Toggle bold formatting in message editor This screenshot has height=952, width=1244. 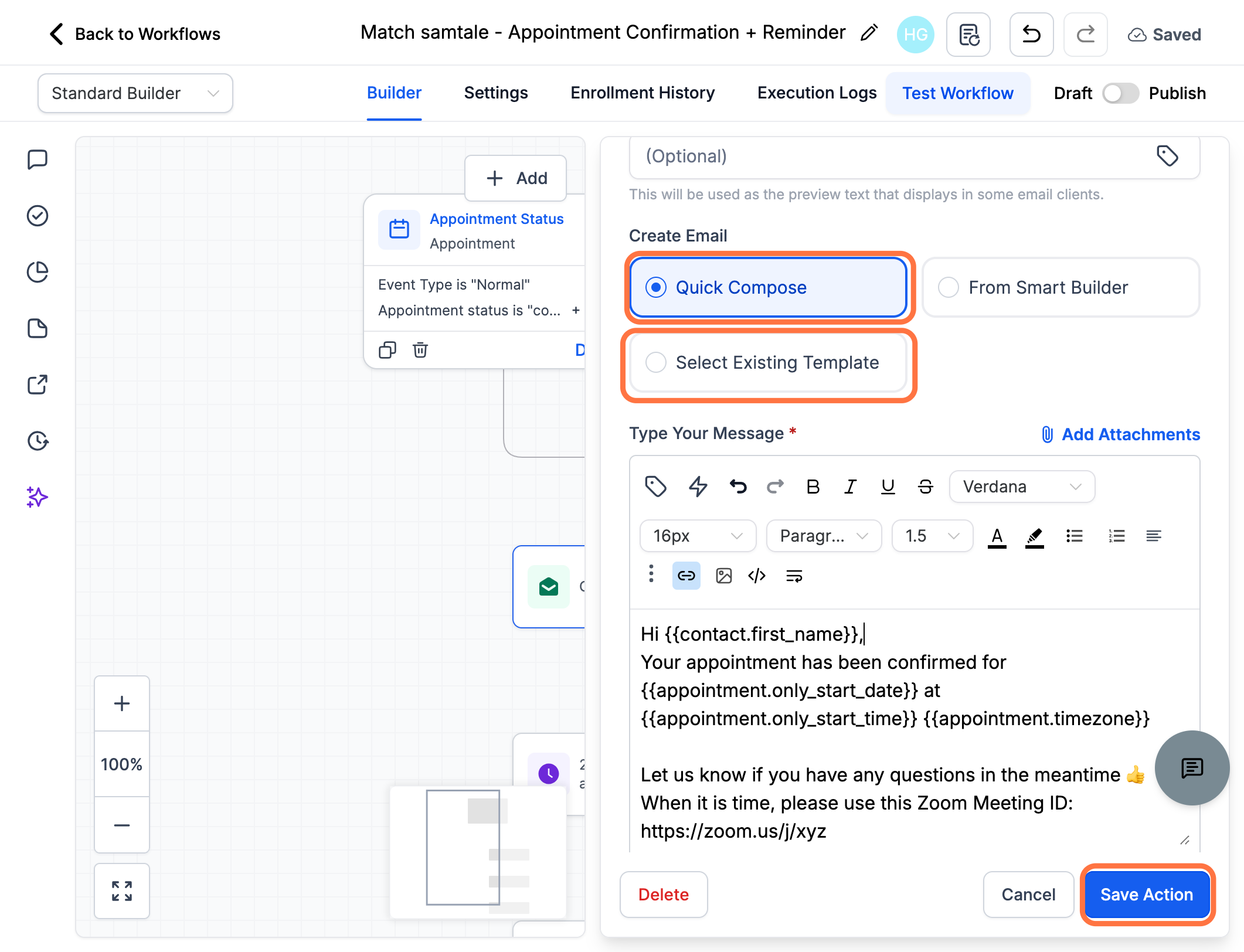(x=813, y=487)
